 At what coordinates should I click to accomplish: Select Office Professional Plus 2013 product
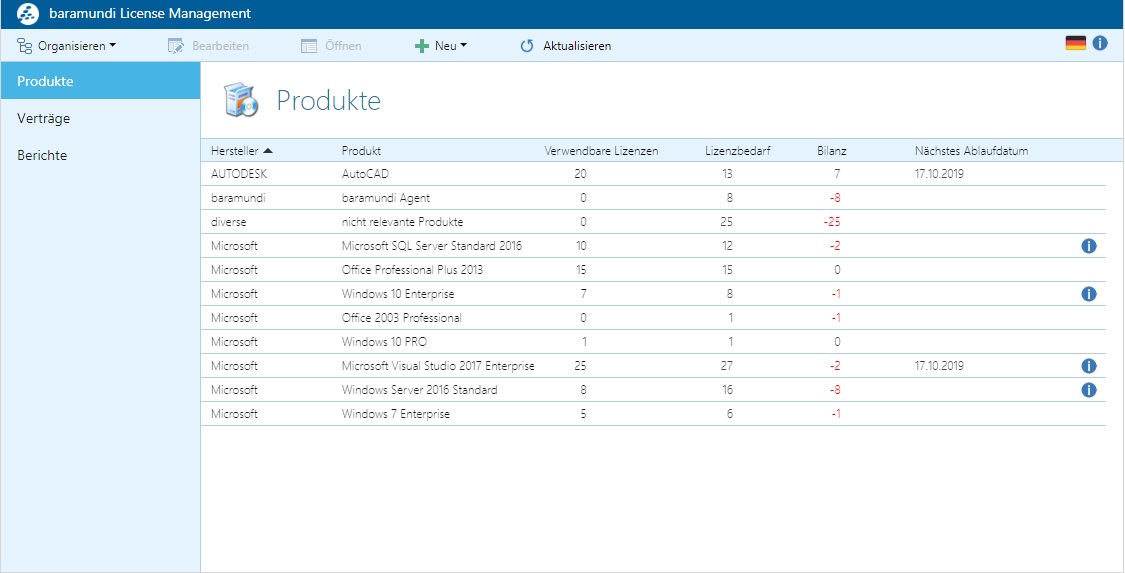click(x=412, y=270)
